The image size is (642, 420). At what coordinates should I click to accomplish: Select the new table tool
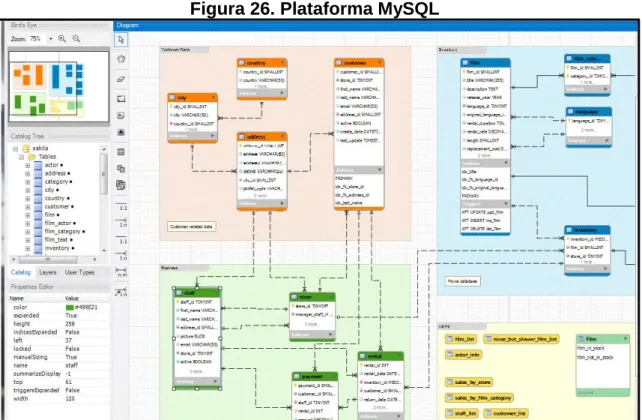(x=121, y=152)
